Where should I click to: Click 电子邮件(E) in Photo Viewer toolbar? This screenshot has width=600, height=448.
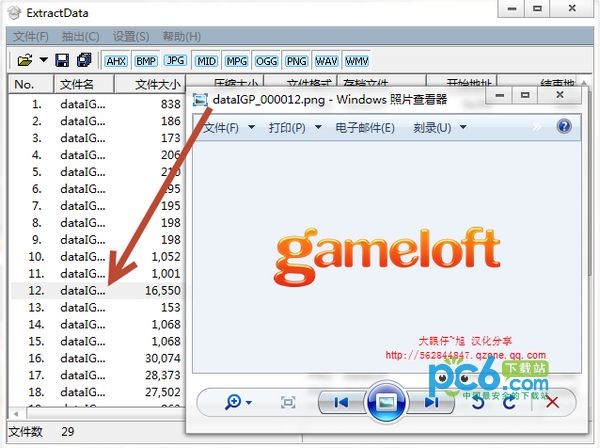tap(365, 127)
